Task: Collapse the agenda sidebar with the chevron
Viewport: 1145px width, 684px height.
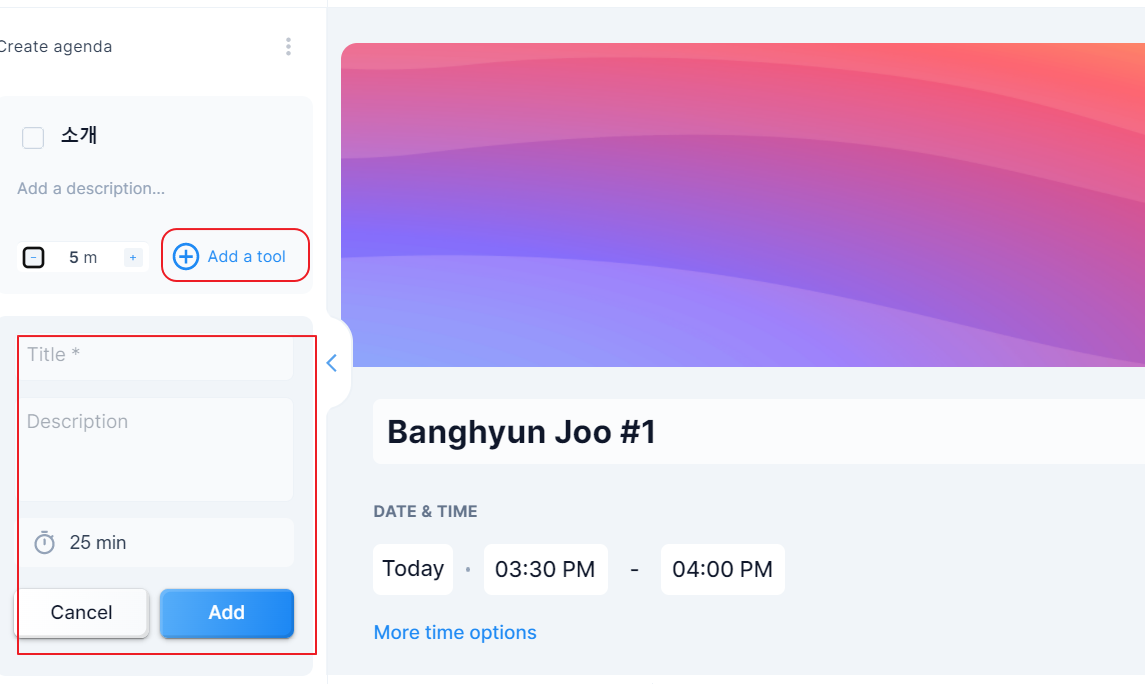Action: [x=332, y=363]
